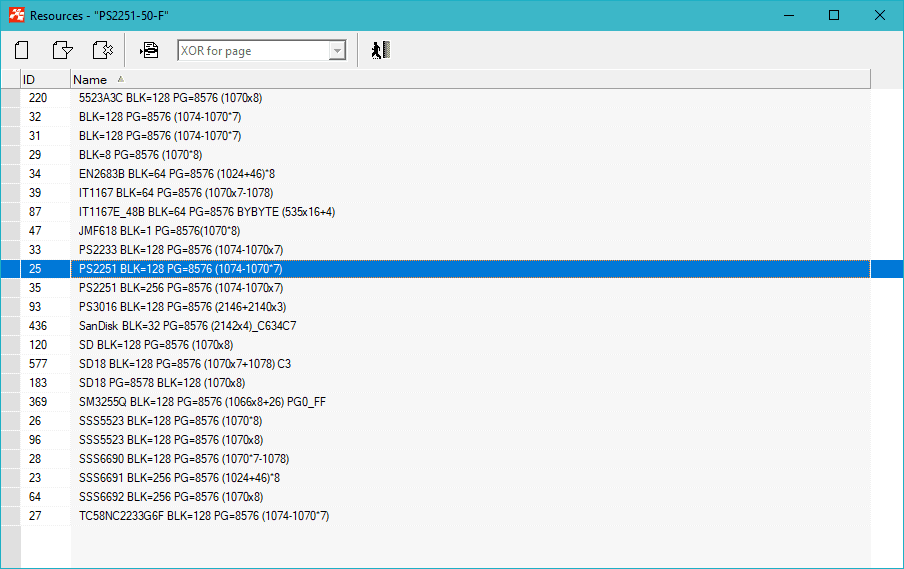Image resolution: width=904 pixels, height=569 pixels.
Task: Click the app icon in the title bar
Action: coord(16,15)
